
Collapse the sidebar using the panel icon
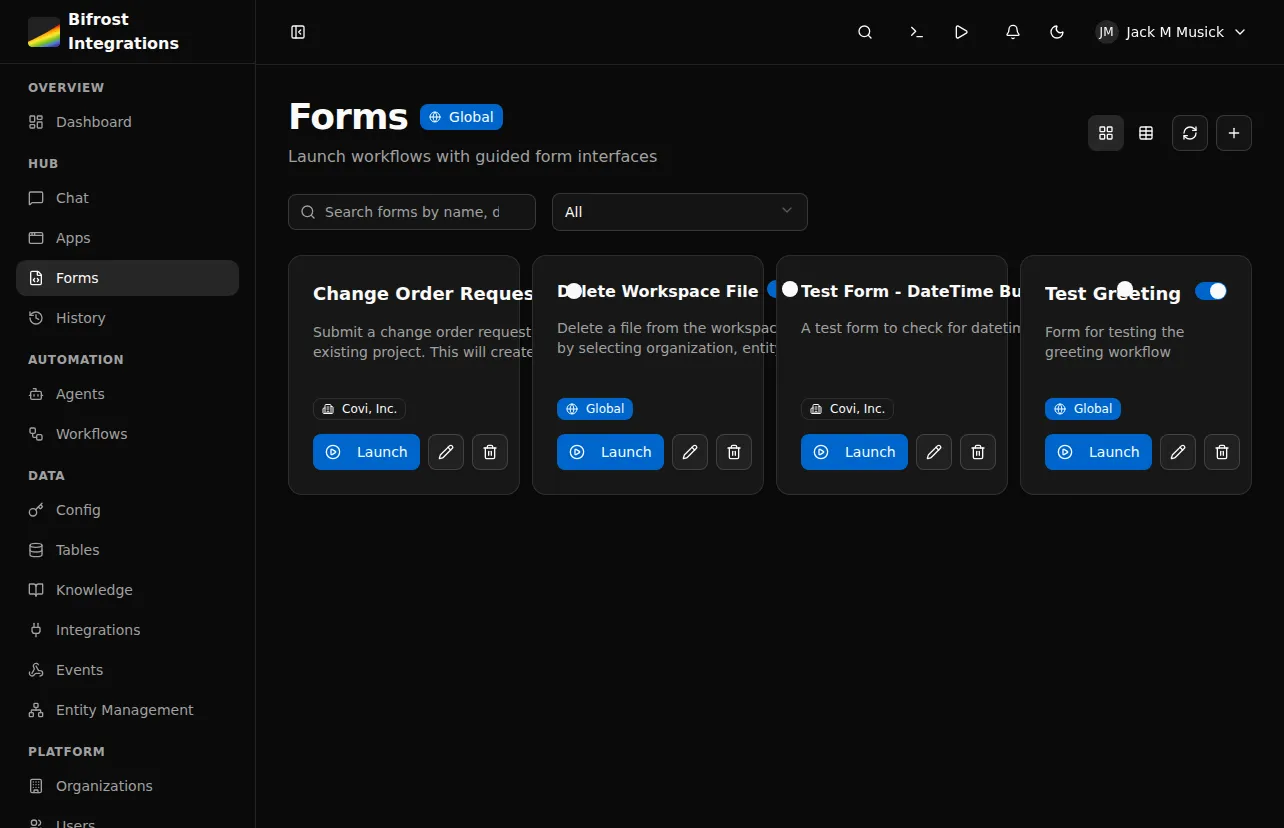[297, 31]
